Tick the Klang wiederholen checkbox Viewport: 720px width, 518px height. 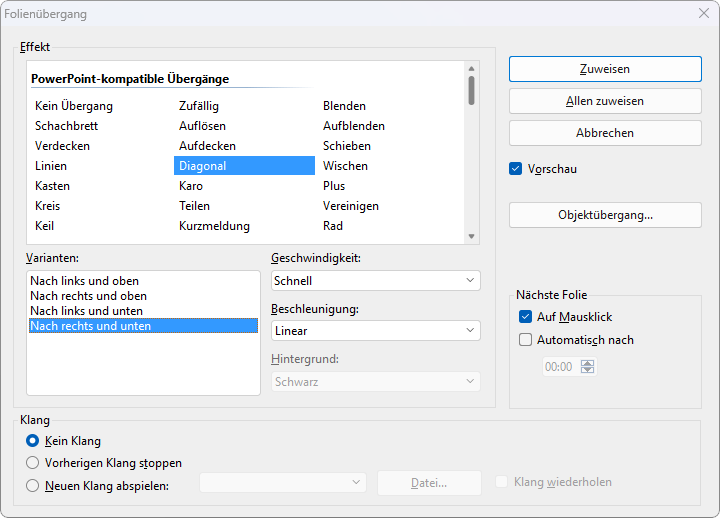502,482
